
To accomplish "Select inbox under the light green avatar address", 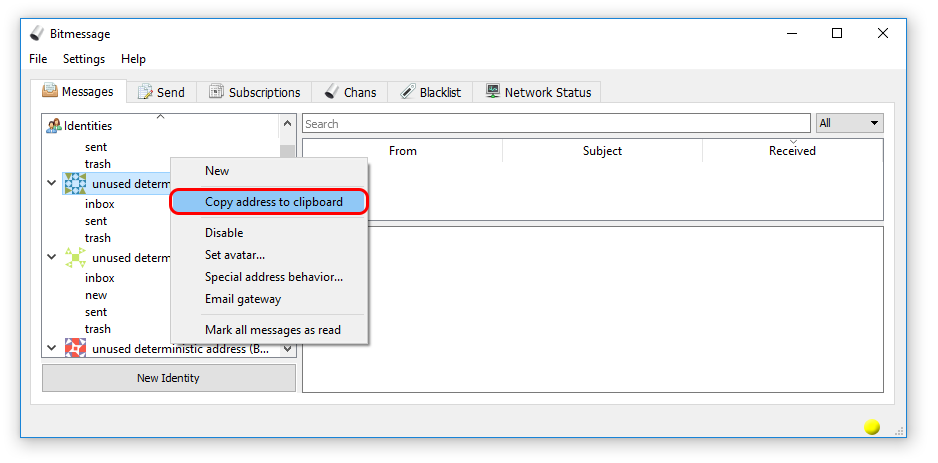I will [x=100, y=278].
